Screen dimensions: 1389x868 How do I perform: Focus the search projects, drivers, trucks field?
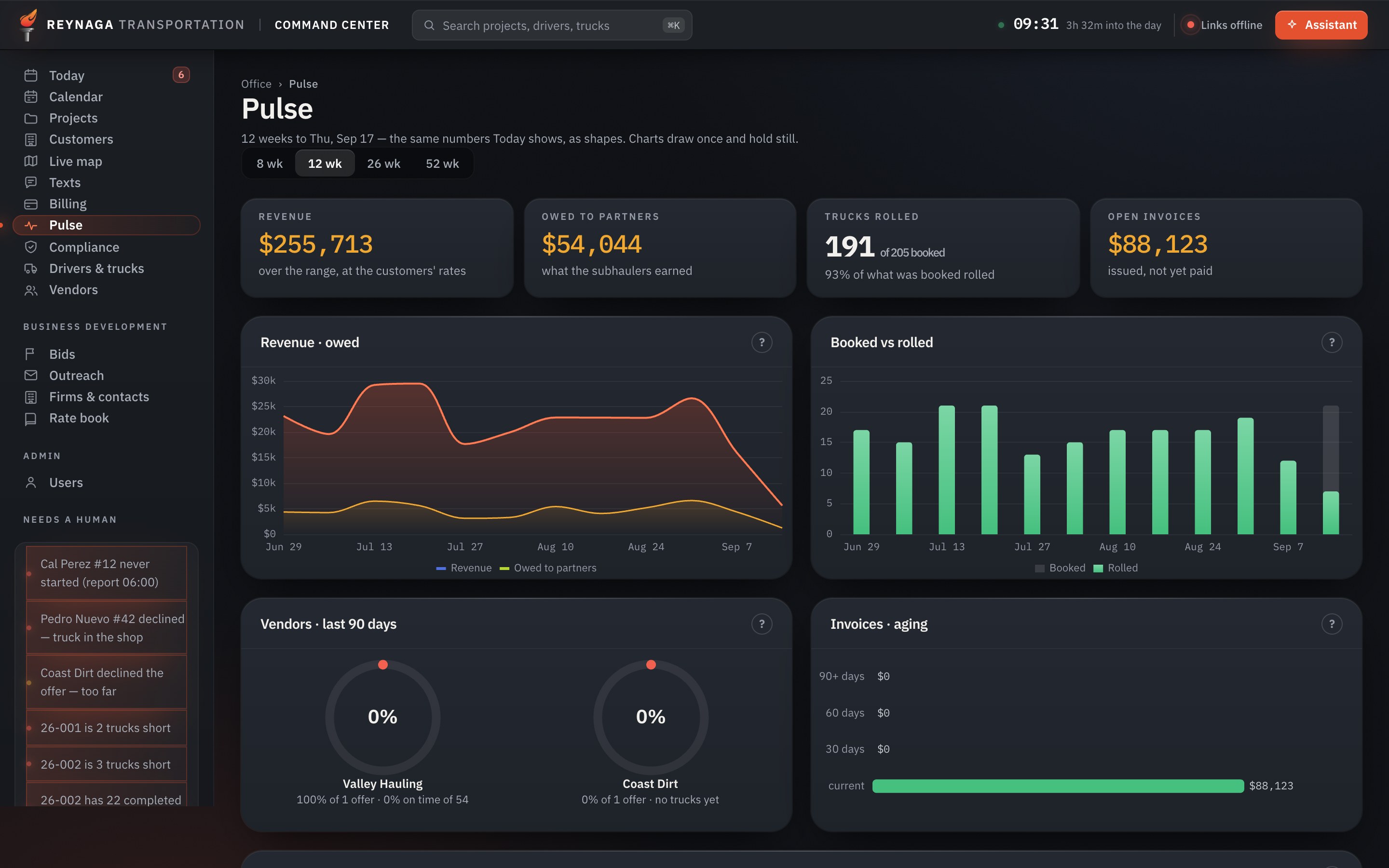coord(552,25)
